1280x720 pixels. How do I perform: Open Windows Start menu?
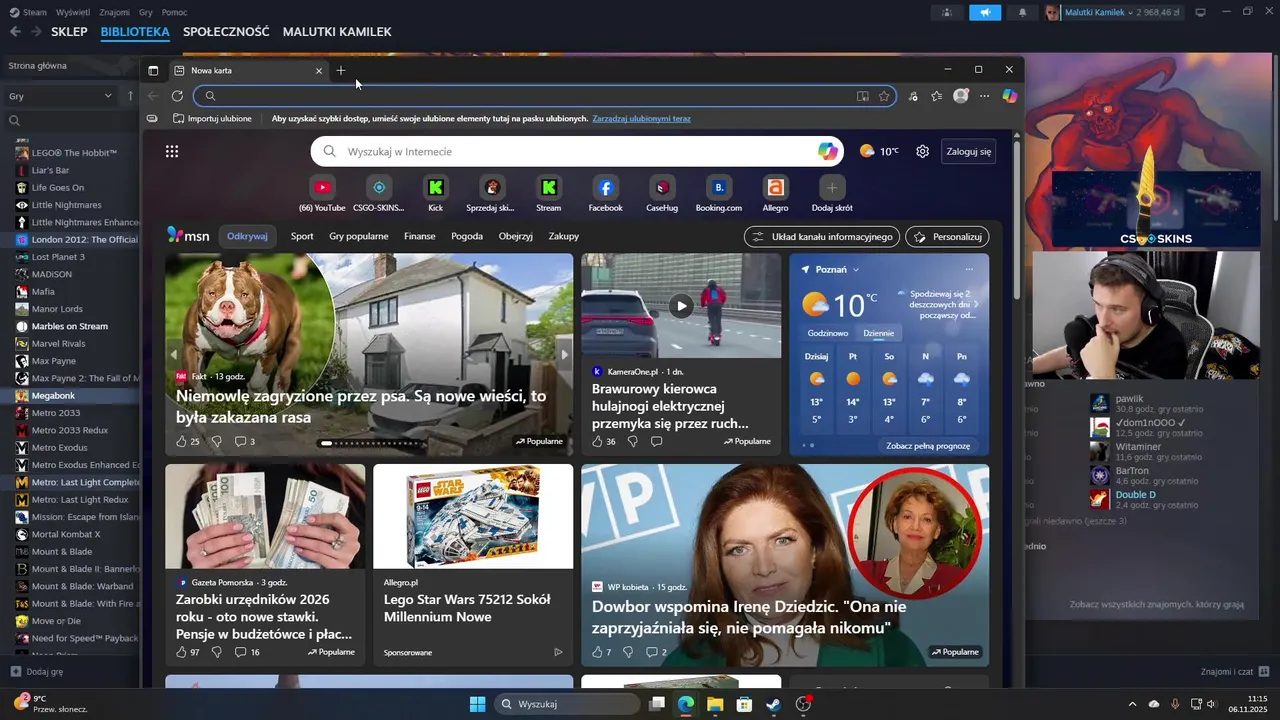pyautogui.click(x=477, y=704)
